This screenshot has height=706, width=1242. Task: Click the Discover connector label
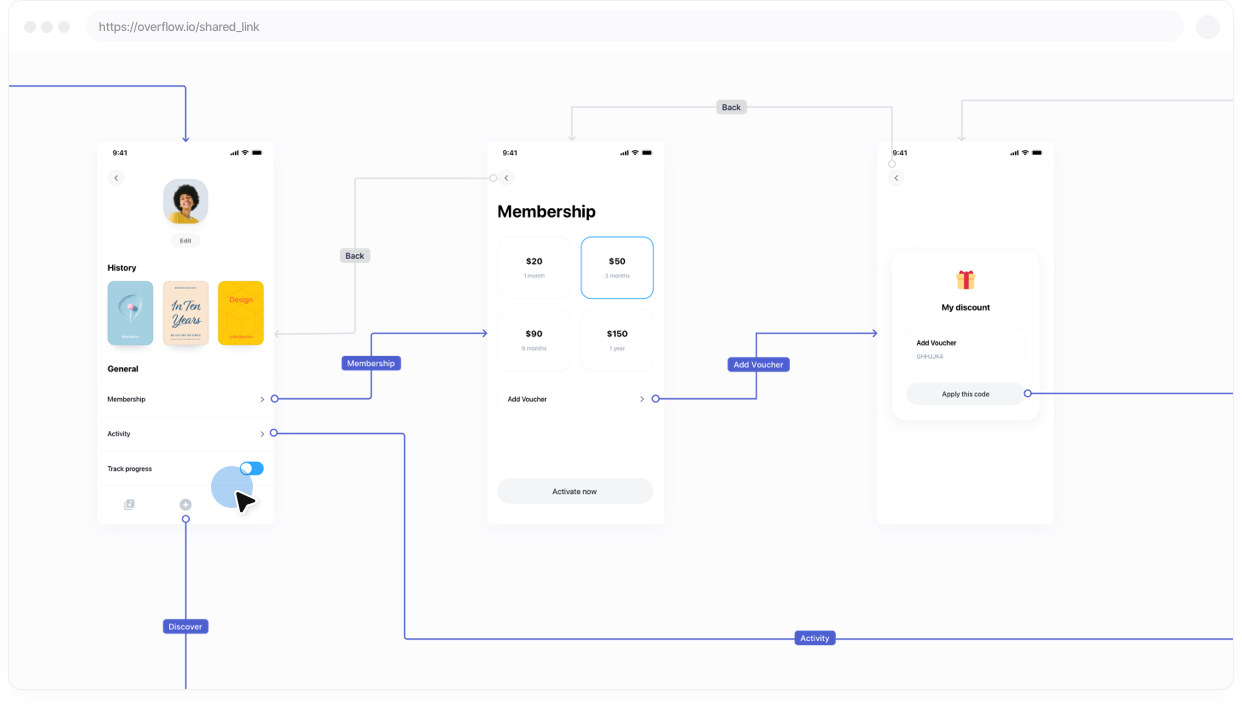(x=185, y=626)
